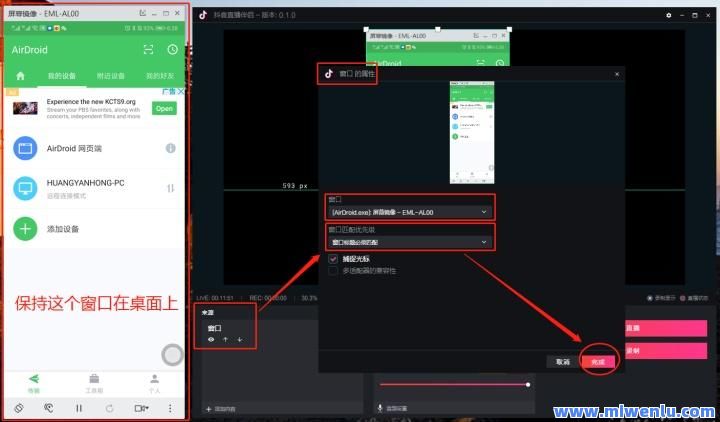Image resolution: width=720 pixels, height=422 pixels.
Task: Click the fullscreen icon in mirror title bar
Action: pos(143,13)
